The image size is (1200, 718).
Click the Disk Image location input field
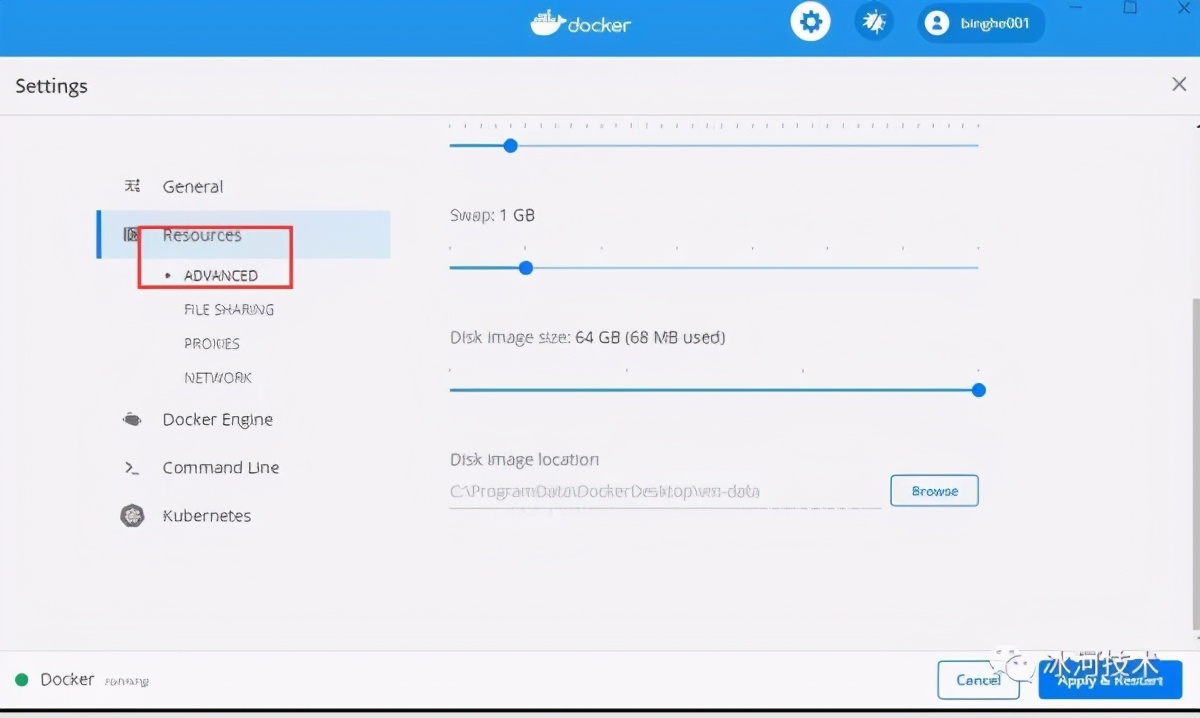click(x=660, y=491)
